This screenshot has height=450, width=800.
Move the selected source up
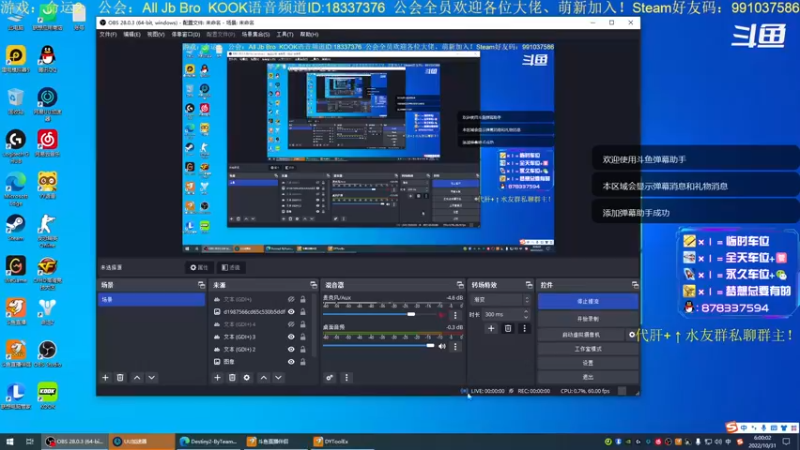coord(264,378)
